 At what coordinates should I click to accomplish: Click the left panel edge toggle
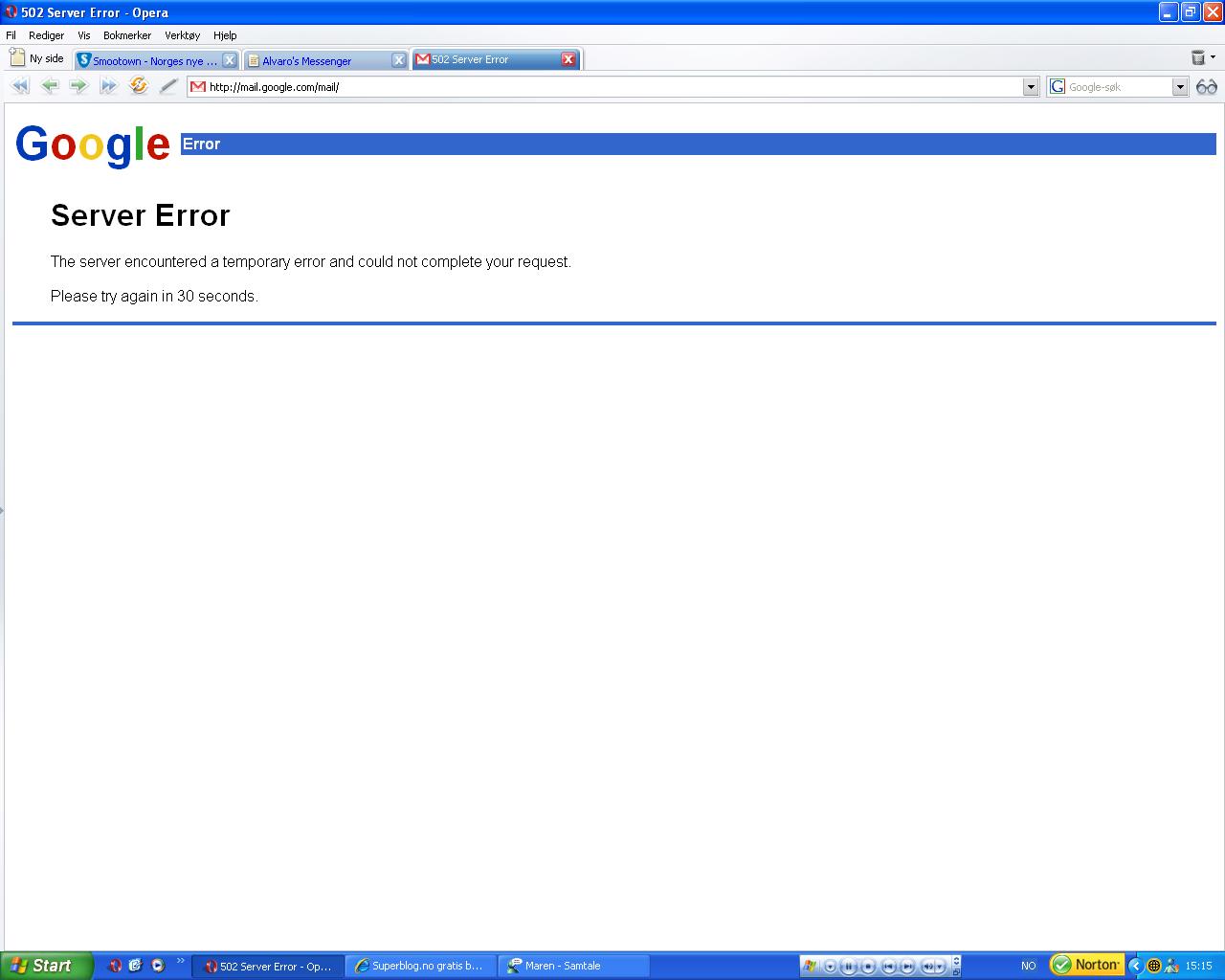click(x=2, y=510)
